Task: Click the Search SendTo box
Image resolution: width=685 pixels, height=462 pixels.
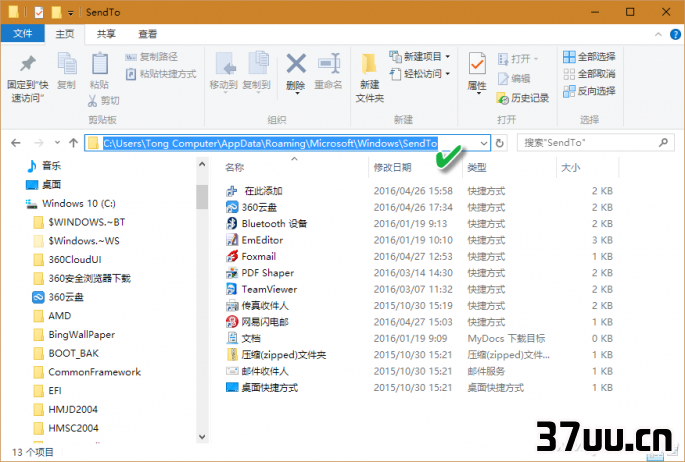Action: pyautogui.click(x=595, y=142)
